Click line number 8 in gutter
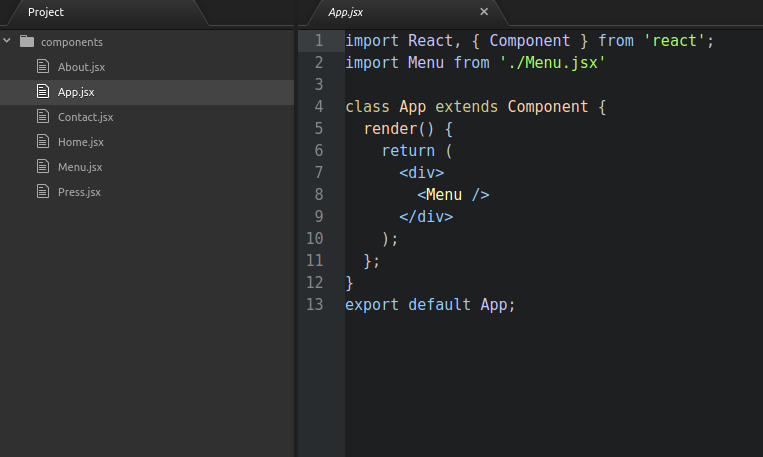The height and width of the screenshot is (457, 763). (319, 194)
